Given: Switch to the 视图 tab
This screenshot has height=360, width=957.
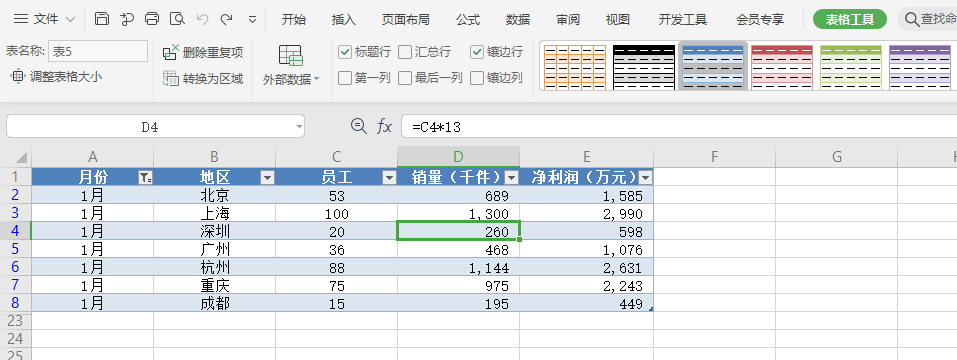Looking at the screenshot, I should [x=618, y=20].
